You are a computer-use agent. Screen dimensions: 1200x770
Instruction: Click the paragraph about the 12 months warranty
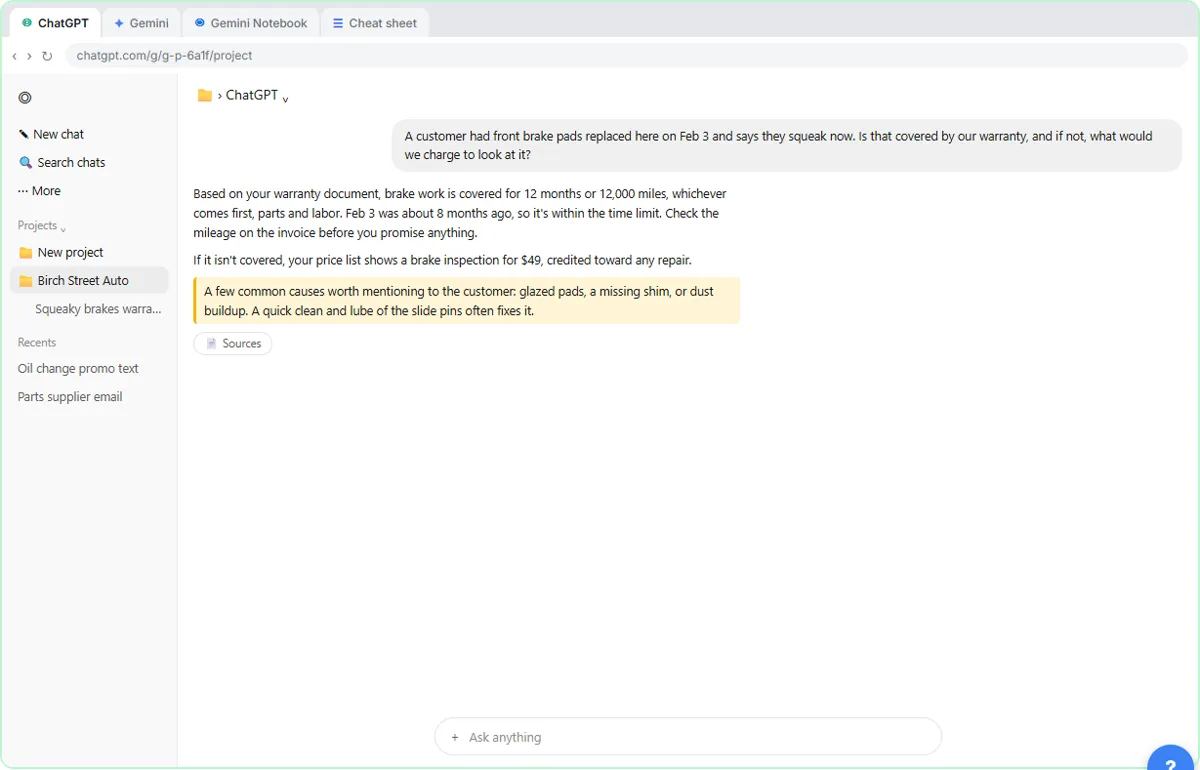[x=460, y=213]
